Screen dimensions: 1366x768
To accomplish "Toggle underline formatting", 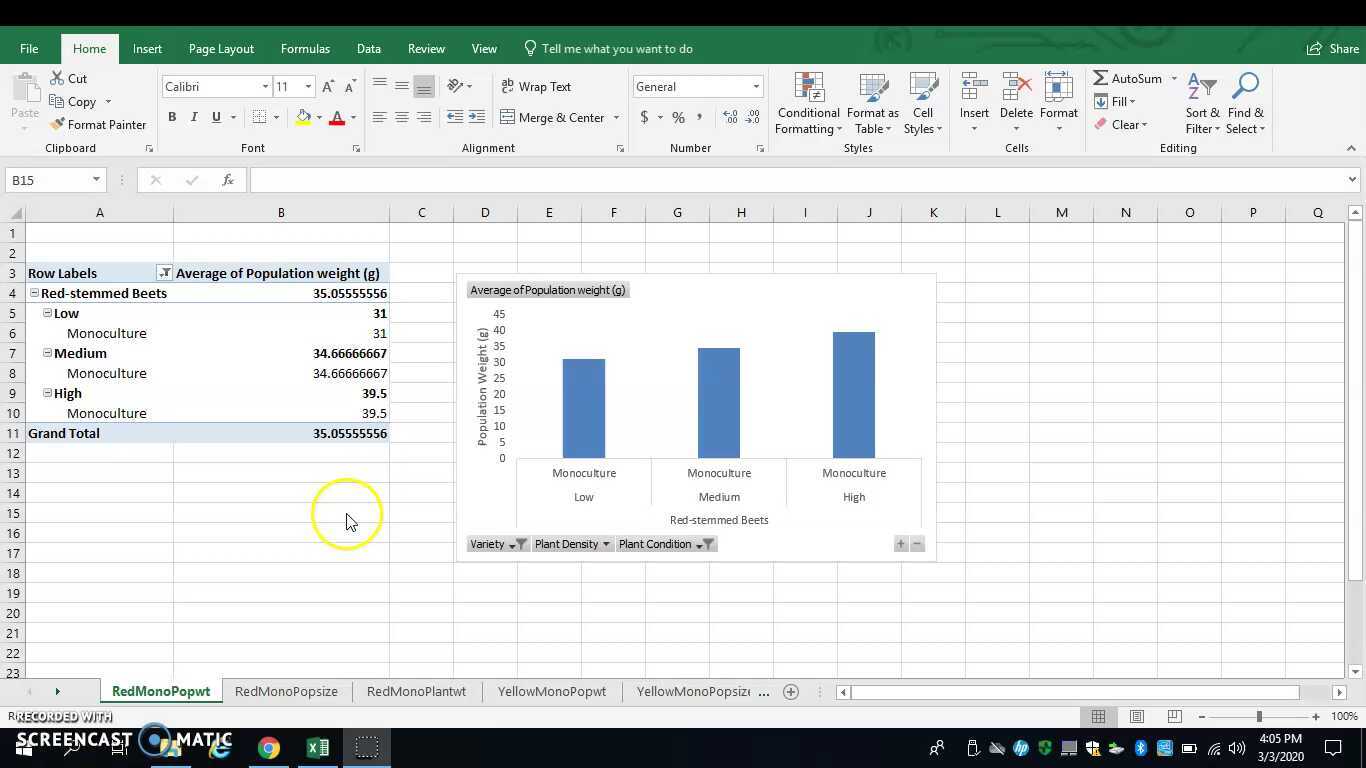I will pyautogui.click(x=215, y=117).
